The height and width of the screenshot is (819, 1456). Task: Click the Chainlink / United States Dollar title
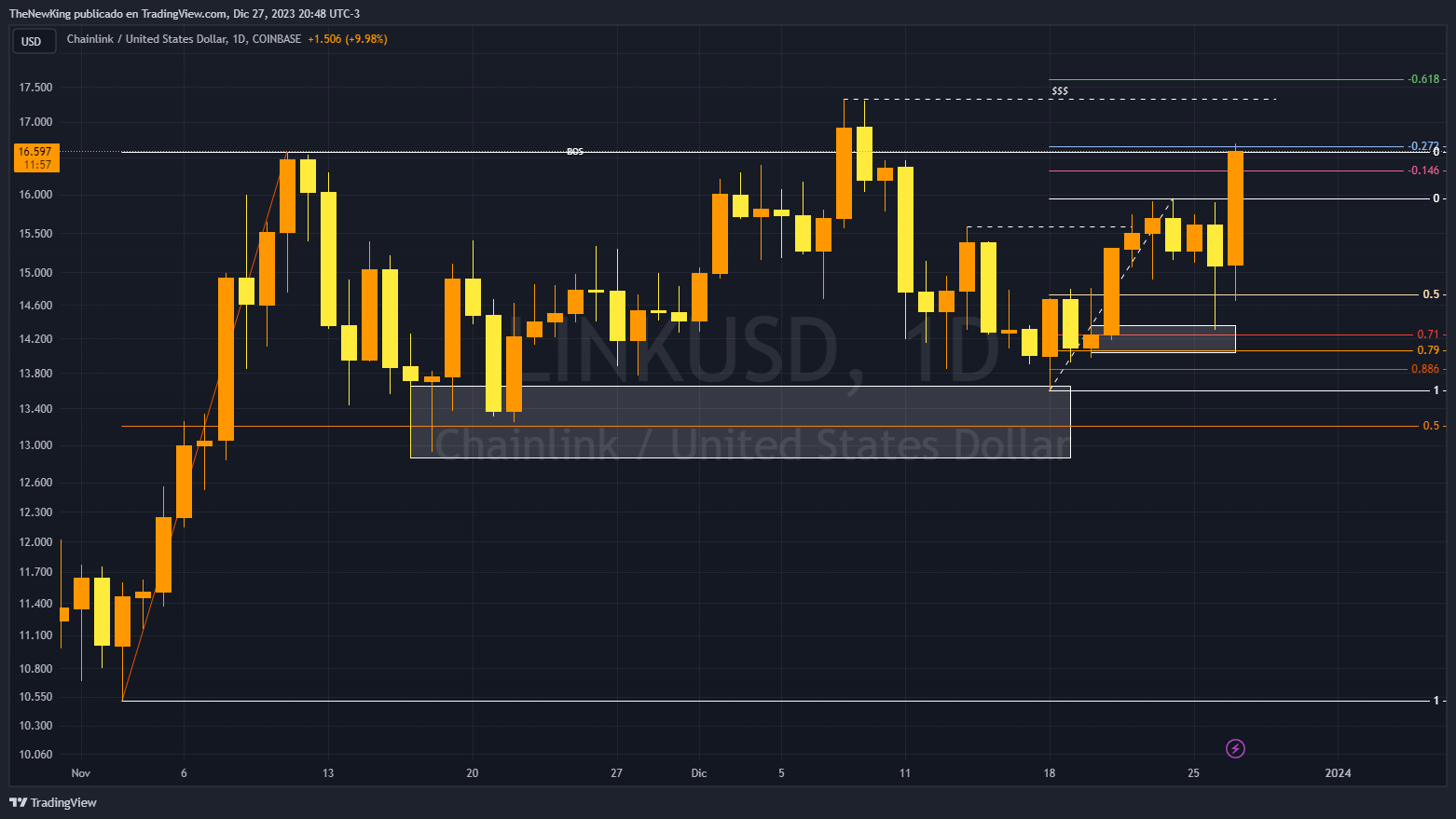[146, 39]
